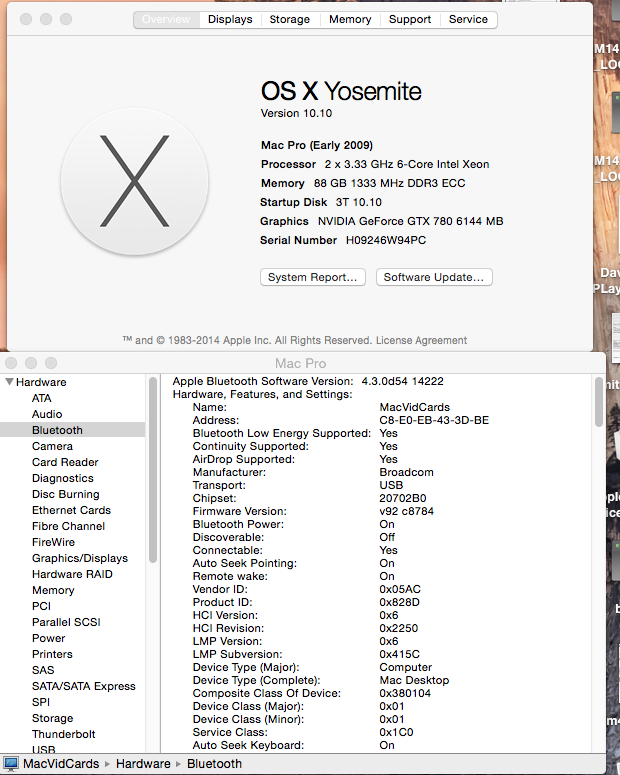
Task: Click the Software Update button
Action: pos(434,277)
